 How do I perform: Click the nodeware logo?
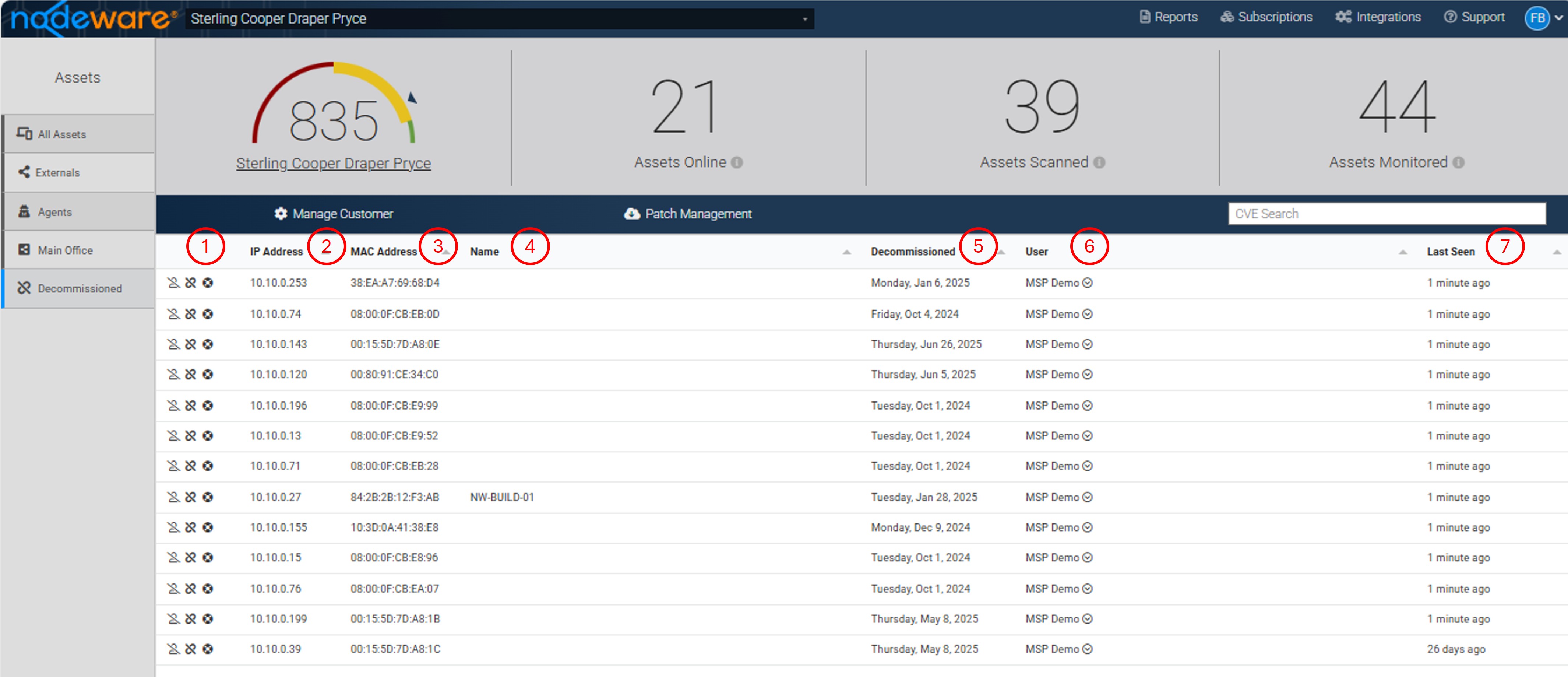tap(93, 19)
